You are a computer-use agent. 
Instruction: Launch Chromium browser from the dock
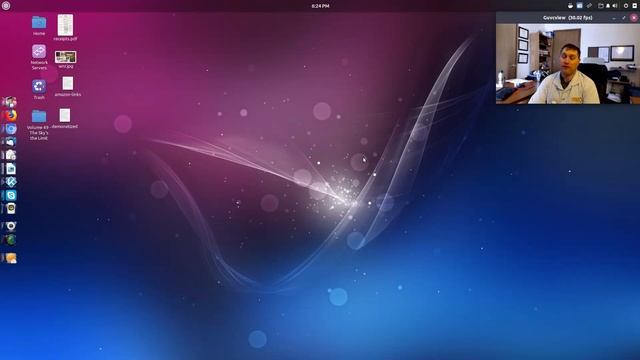coord(11,129)
